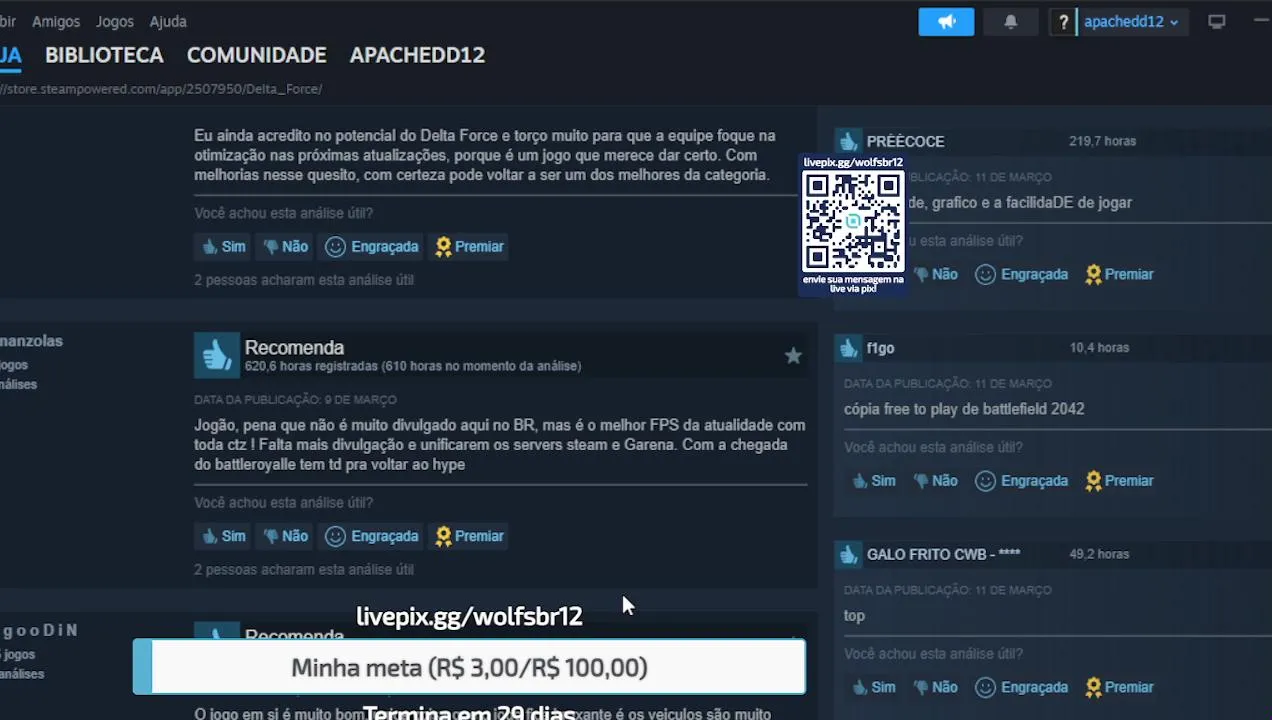Viewport: 1272px width, 720px height.
Task: Vote Sim on the GALO FRITO CWB review
Action: point(873,687)
